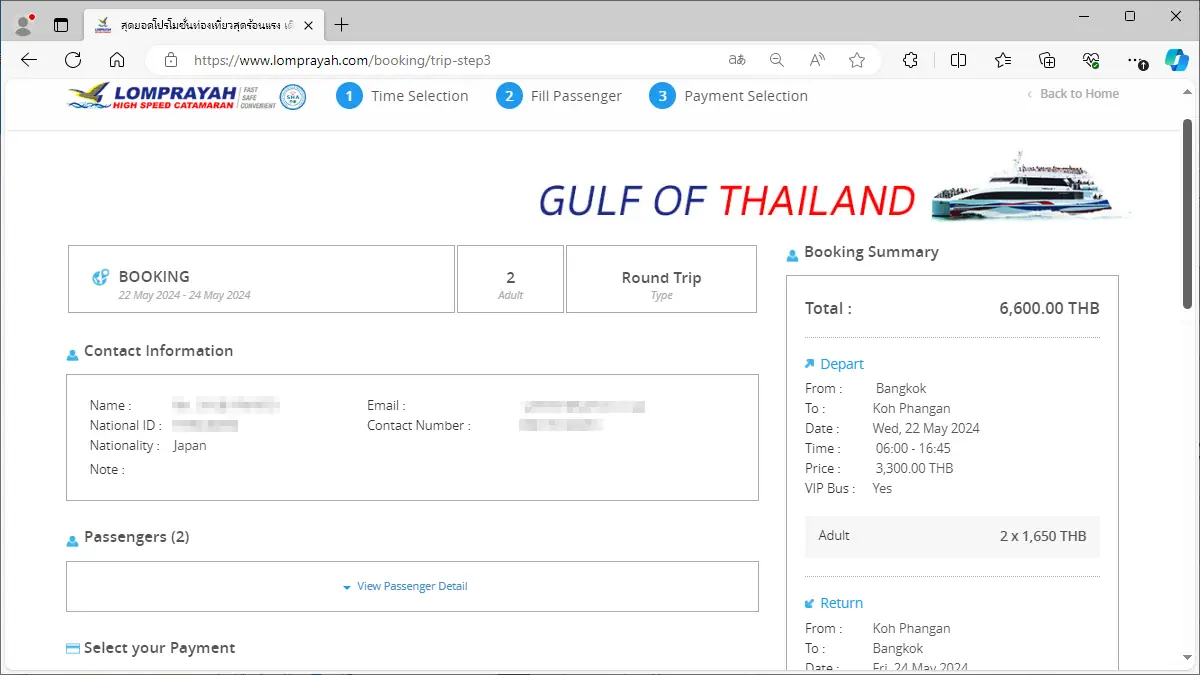Screen dimensions: 1200x675
Task: Open the browser extensions puzzle icon
Action: [x=910, y=60]
